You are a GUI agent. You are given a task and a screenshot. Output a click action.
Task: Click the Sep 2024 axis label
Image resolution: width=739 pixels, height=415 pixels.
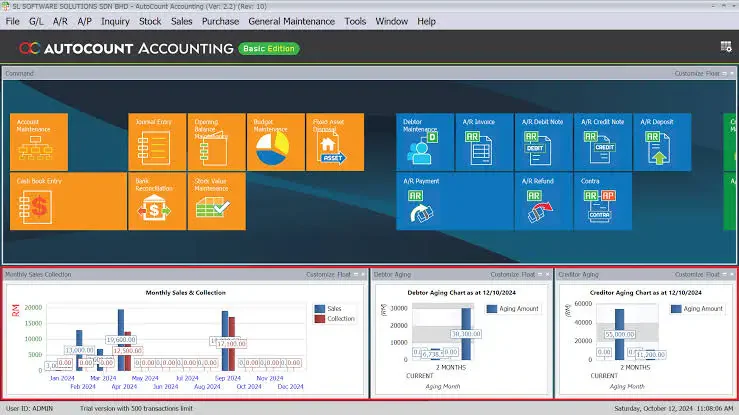coord(228,378)
